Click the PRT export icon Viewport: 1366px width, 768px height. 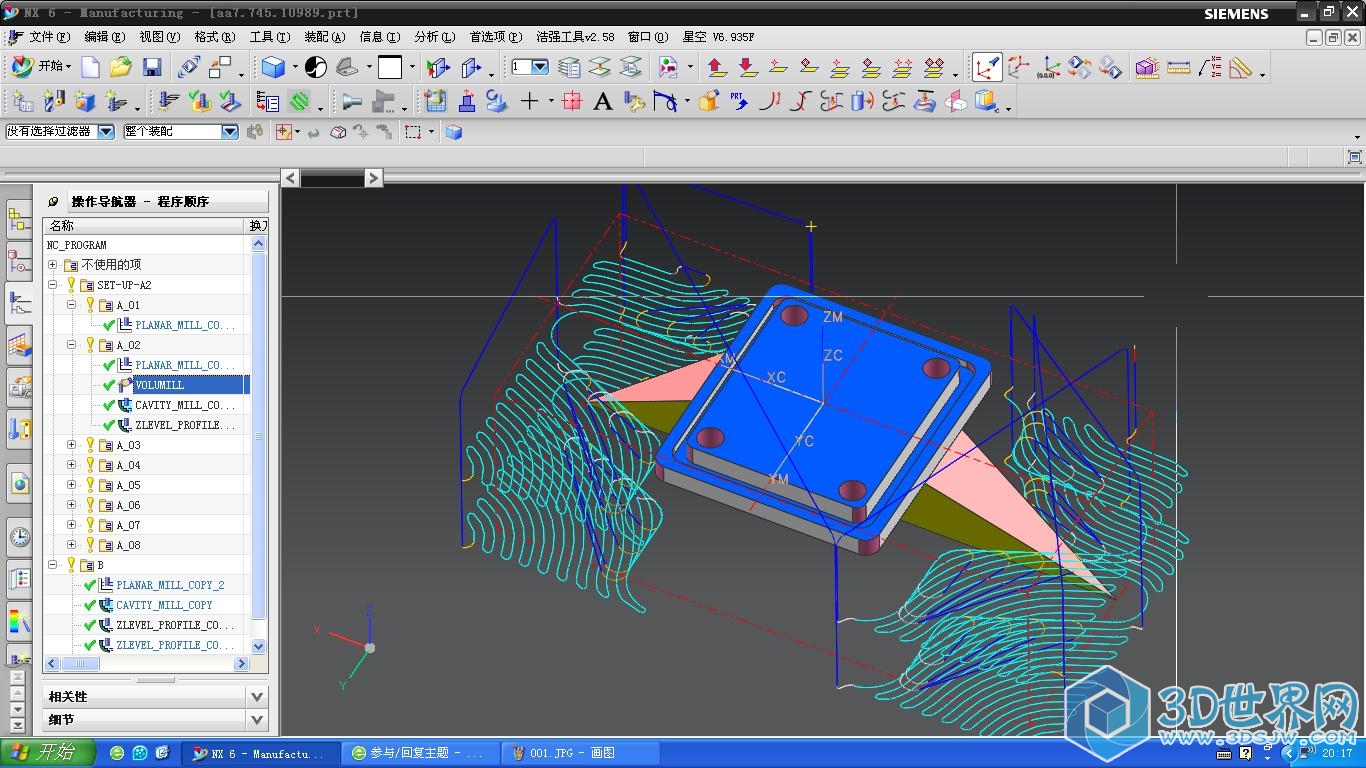click(739, 101)
